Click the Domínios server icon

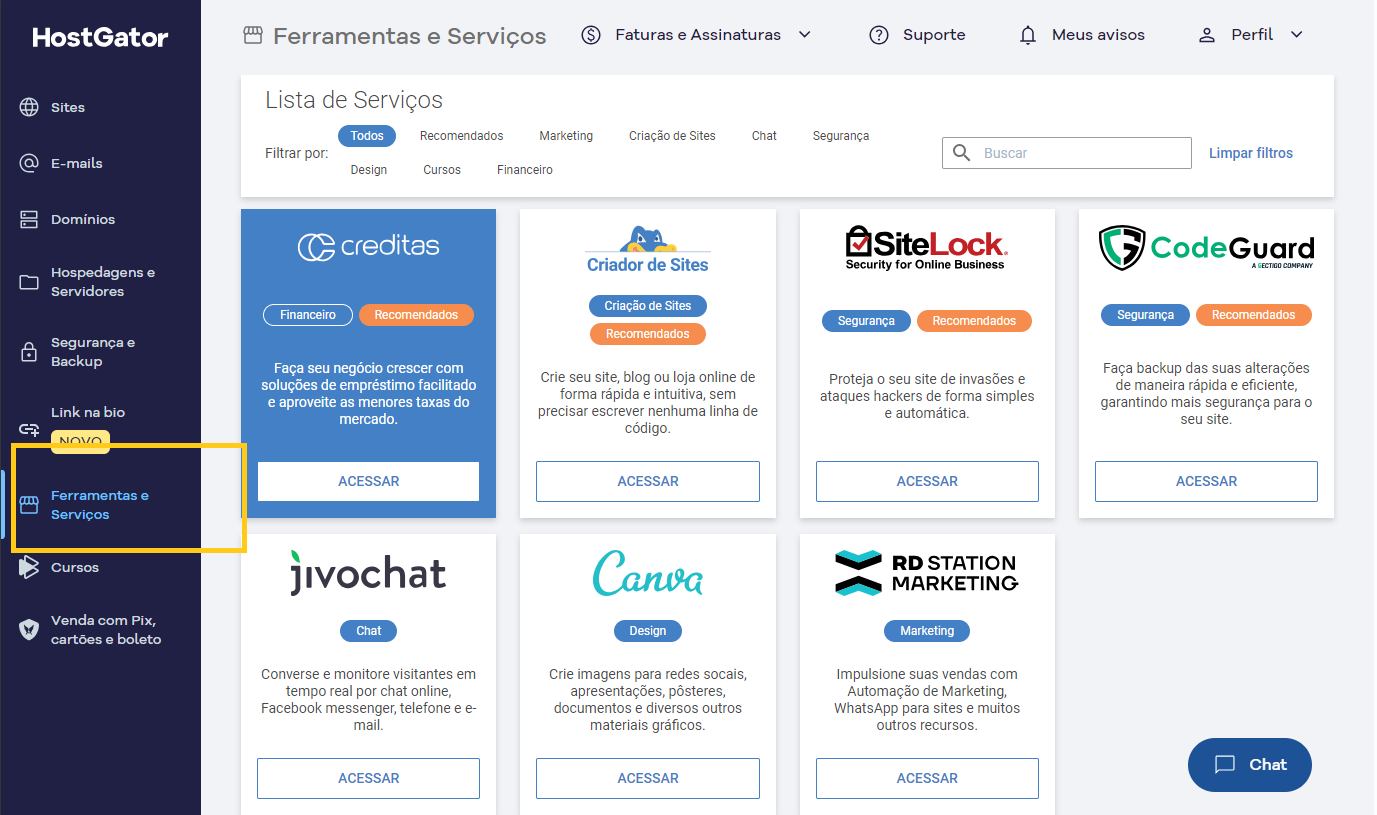tap(29, 219)
